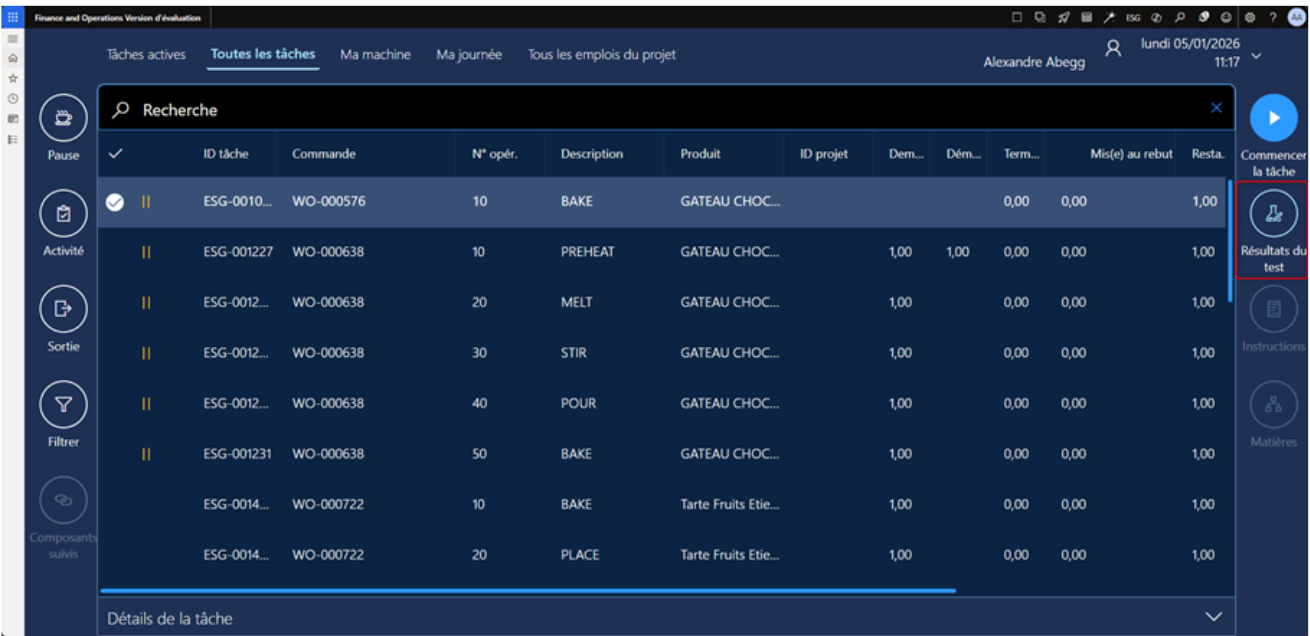
Task: Switch to the Toutes les tâches tab
Action: tap(263, 55)
